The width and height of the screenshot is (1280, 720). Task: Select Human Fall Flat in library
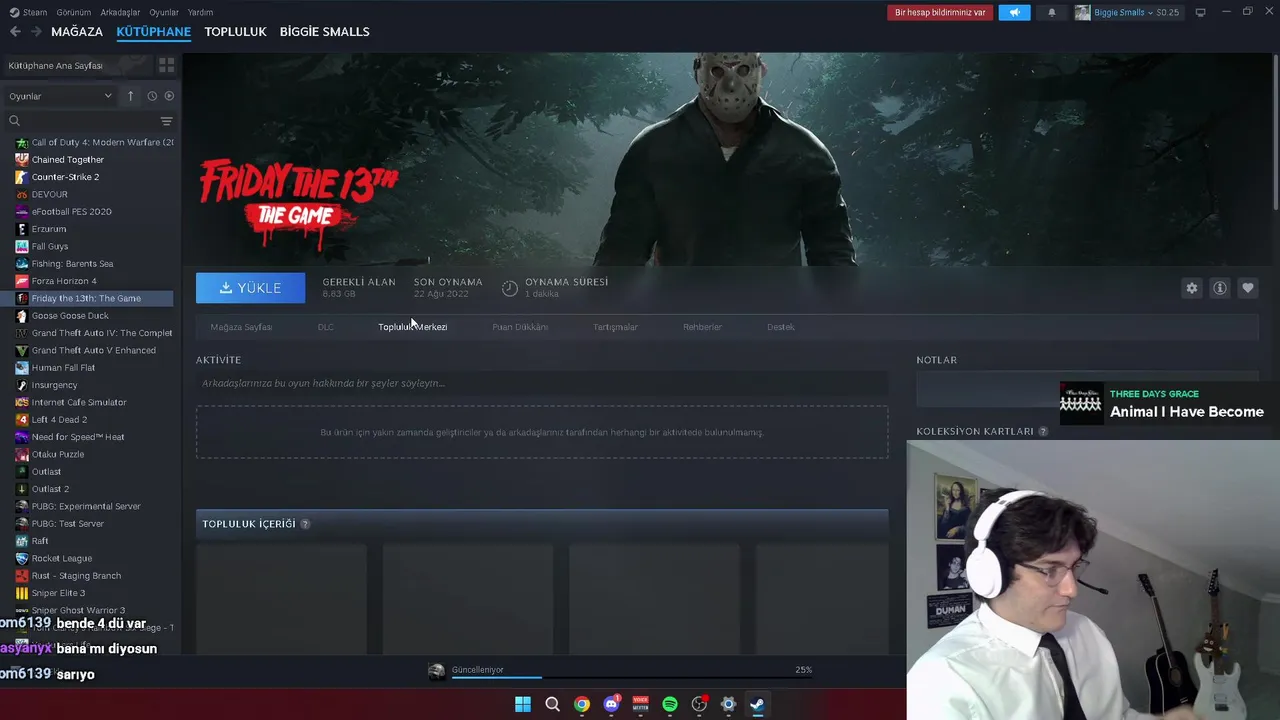pyautogui.click(x=63, y=368)
